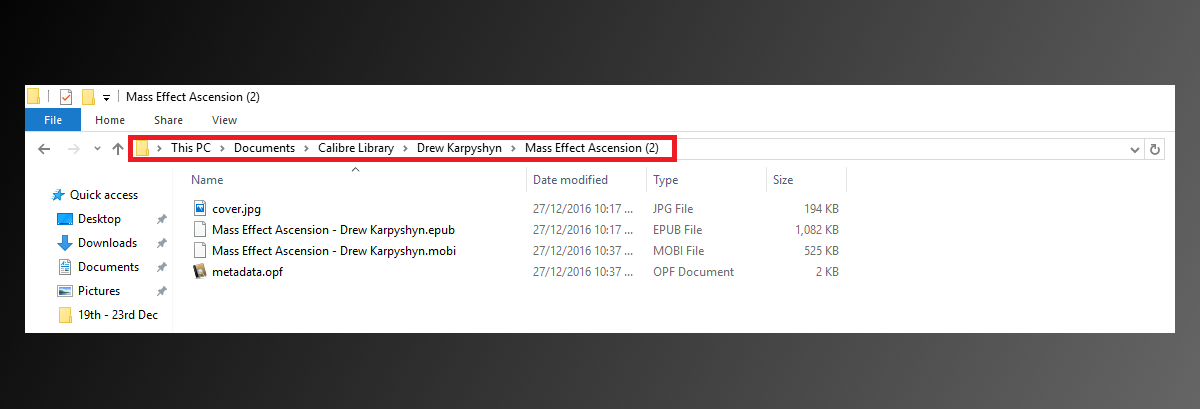This screenshot has width=1200, height=409.
Task: Open the recent locations dropdown arrow
Action: [x=97, y=149]
